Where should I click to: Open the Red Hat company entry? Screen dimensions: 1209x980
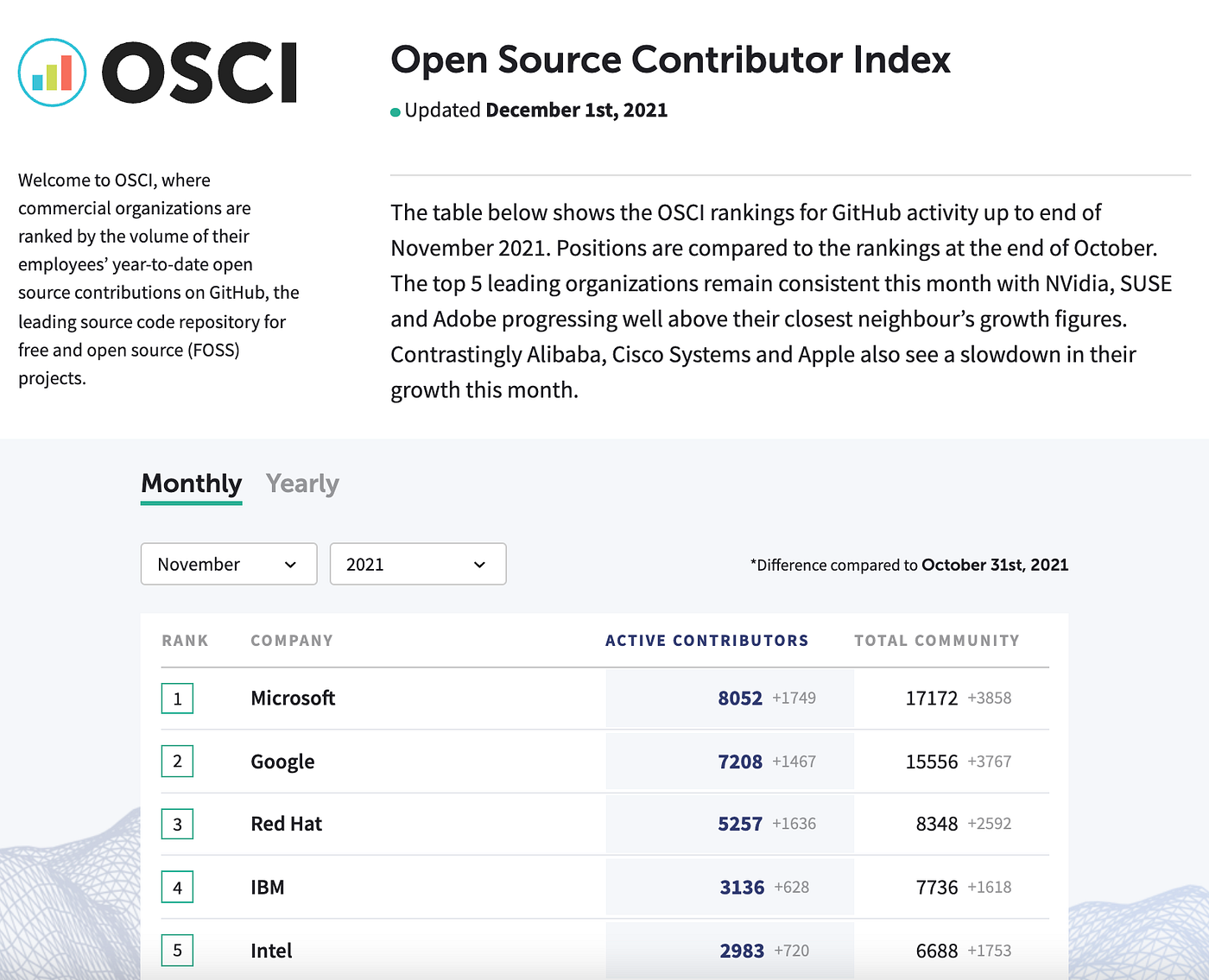click(x=286, y=825)
